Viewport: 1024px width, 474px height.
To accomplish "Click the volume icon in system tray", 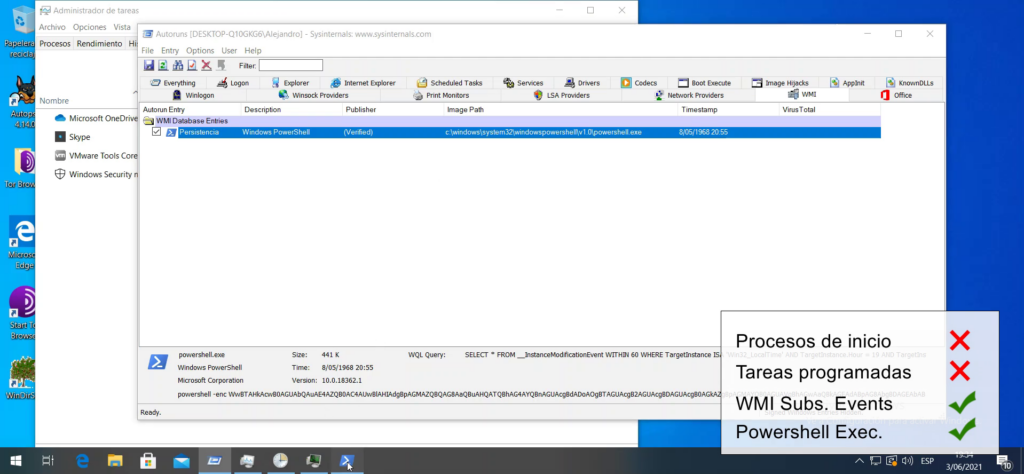I will (x=907, y=461).
